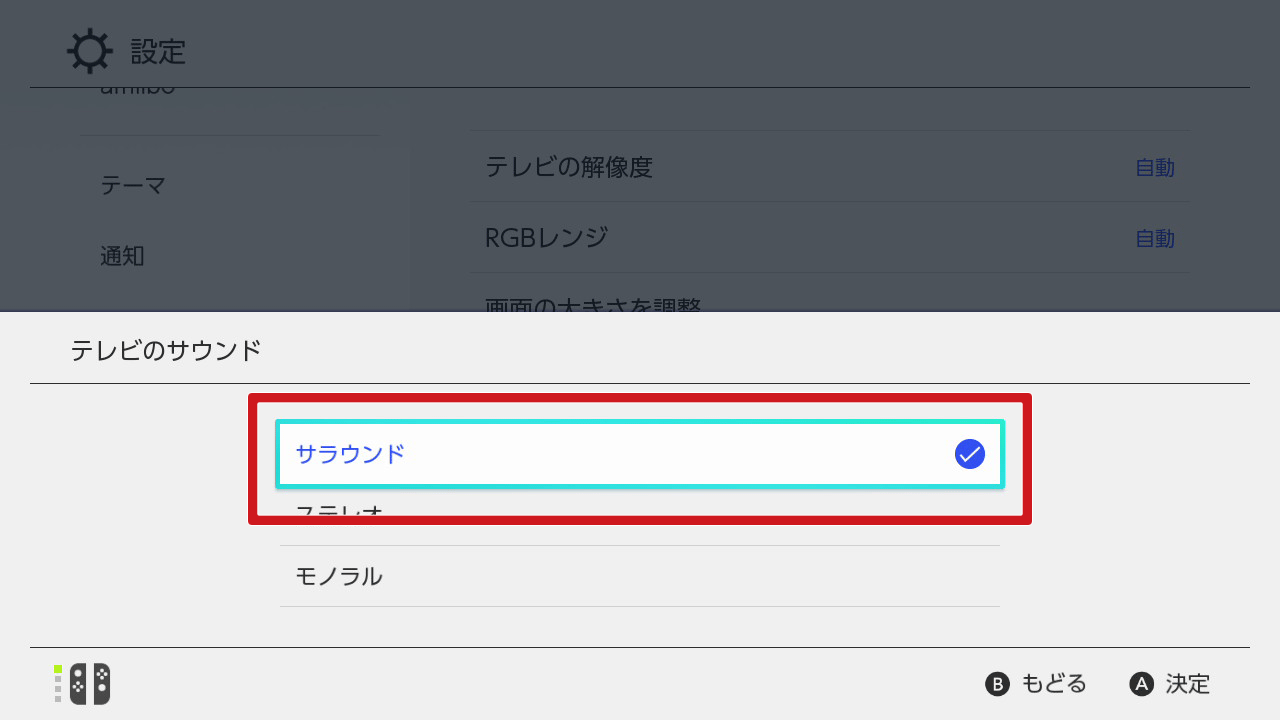Click the settings gear icon
The image size is (1280, 720).
tap(90, 51)
